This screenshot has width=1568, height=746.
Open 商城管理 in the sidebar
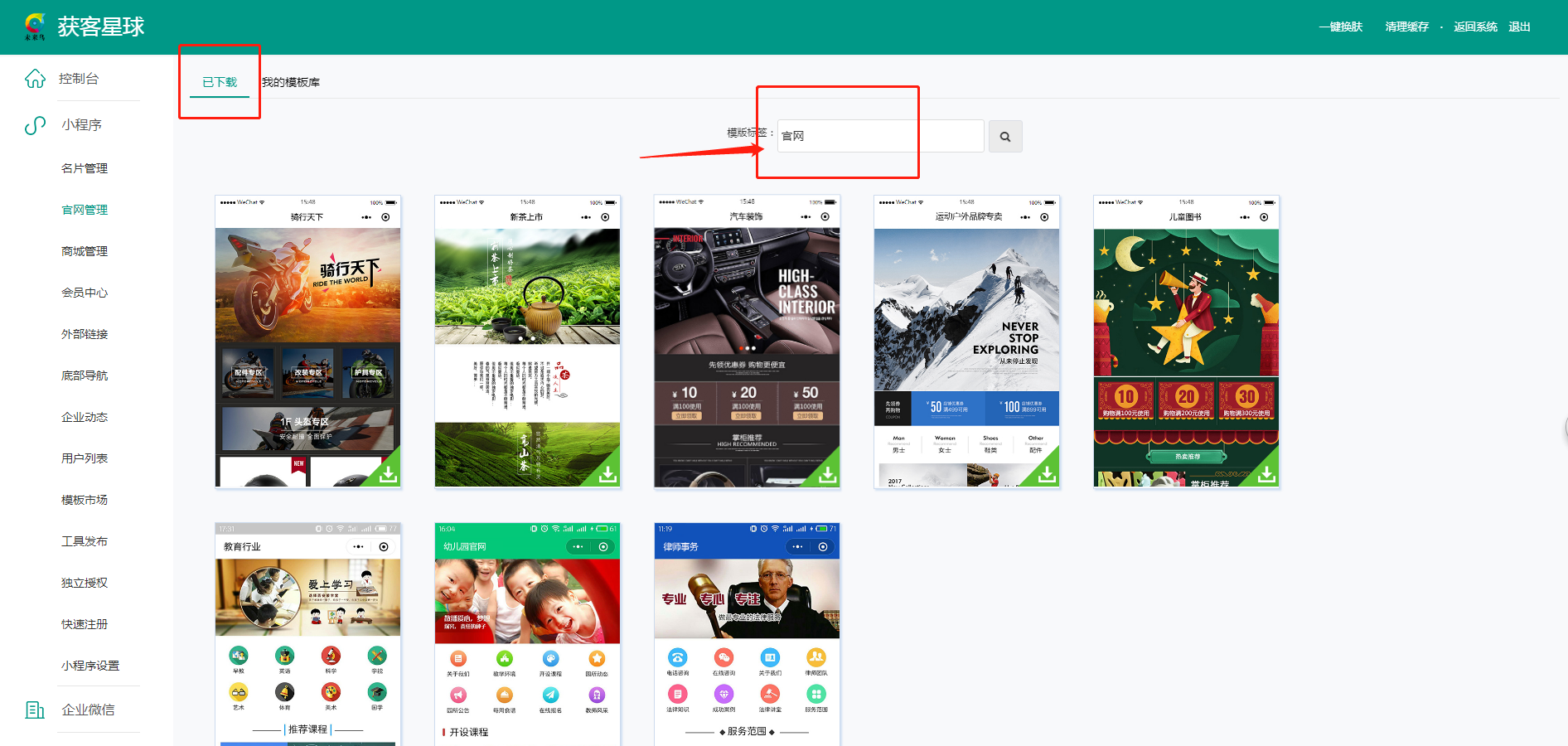[x=85, y=251]
